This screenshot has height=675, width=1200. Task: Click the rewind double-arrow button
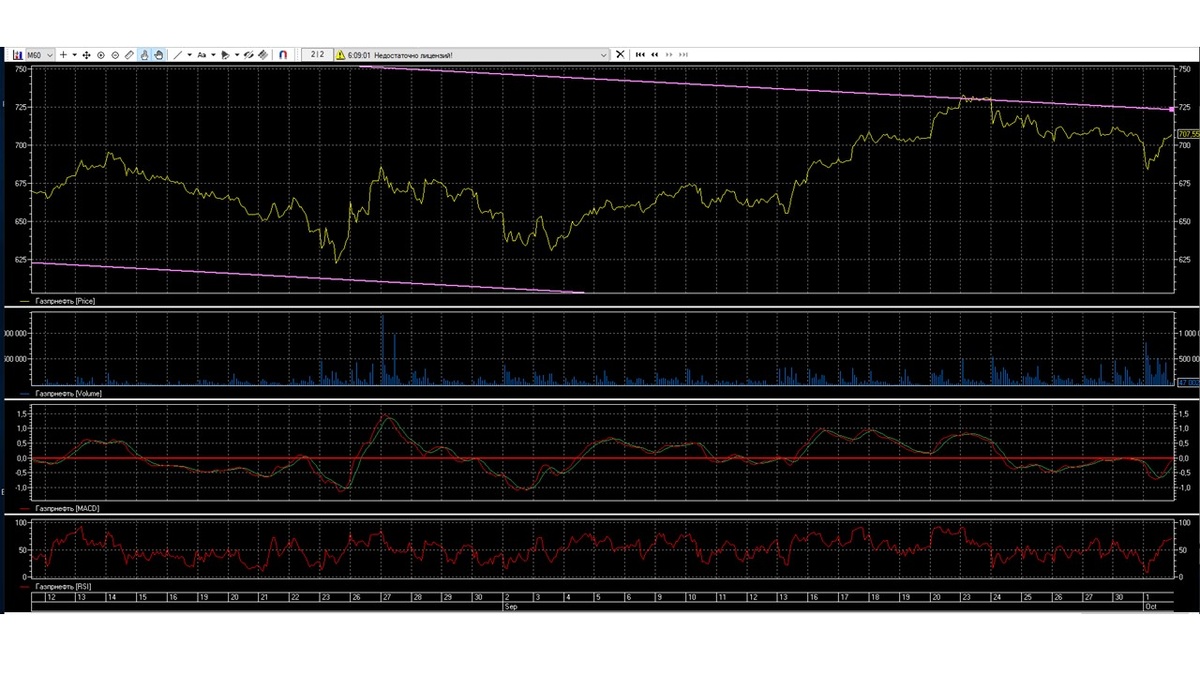pyautogui.click(x=655, y=55)
